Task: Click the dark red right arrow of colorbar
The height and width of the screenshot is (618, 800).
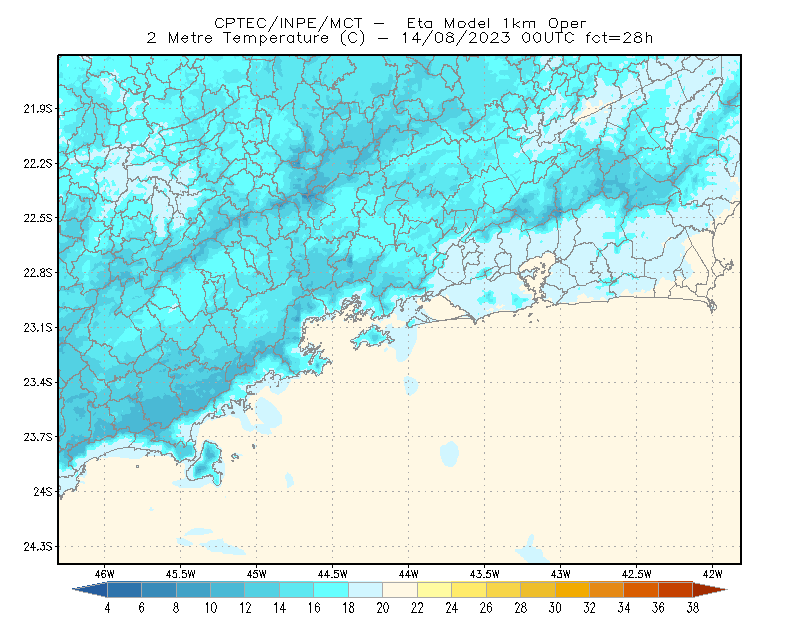Action: (x=710, y=590)
